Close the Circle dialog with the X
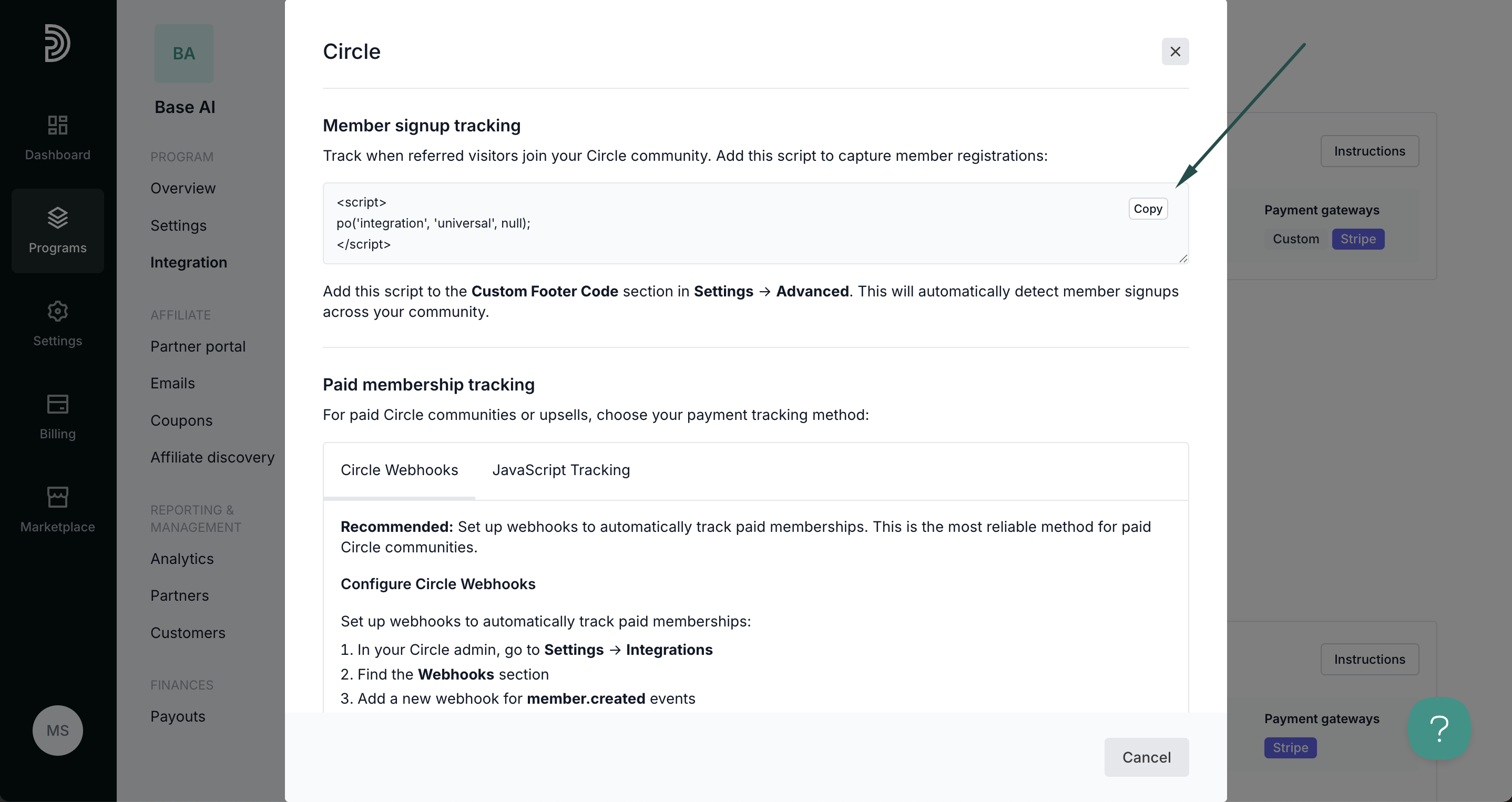1512x802 pixels. point(1174,52)
